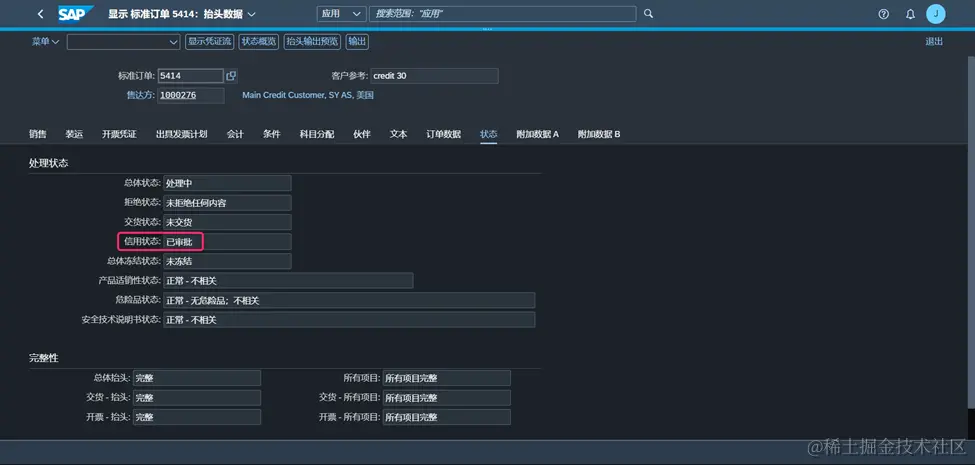This screenshot has height=465, width=975.
Task: Click the display document icon next to order 5414
Action: [x=231, y=76]
